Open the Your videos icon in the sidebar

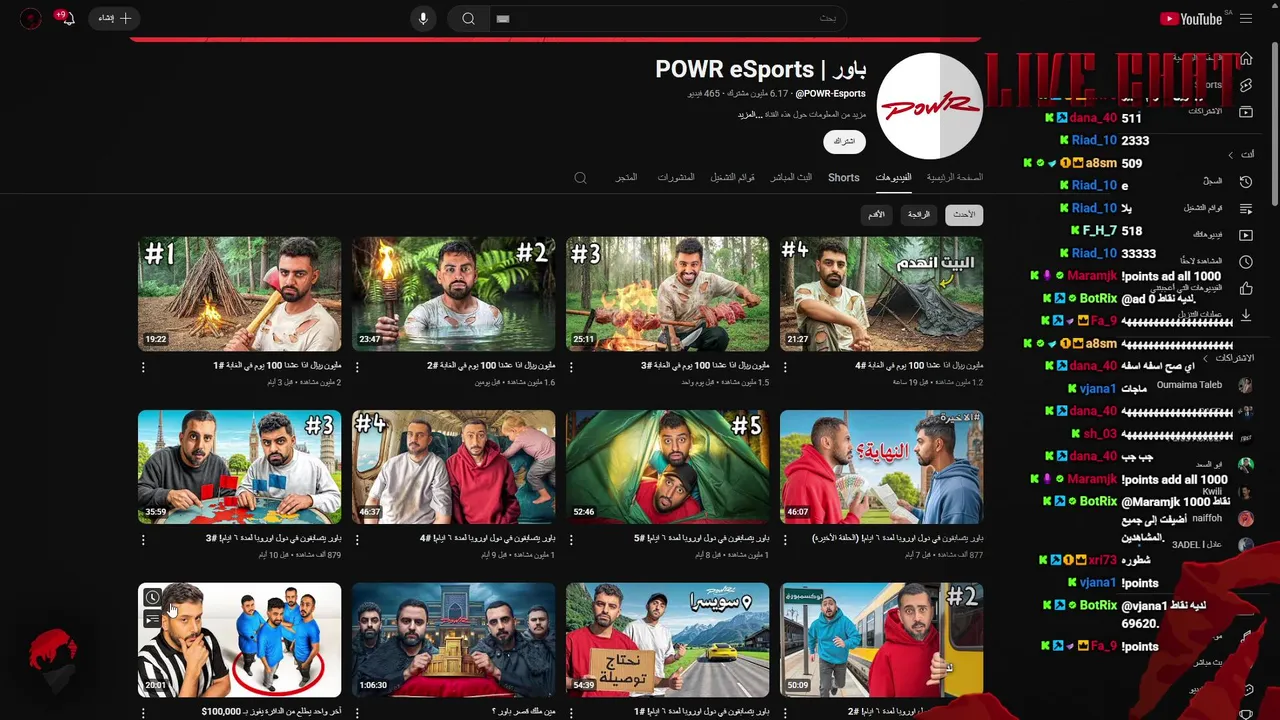[x=1246, y=235]
